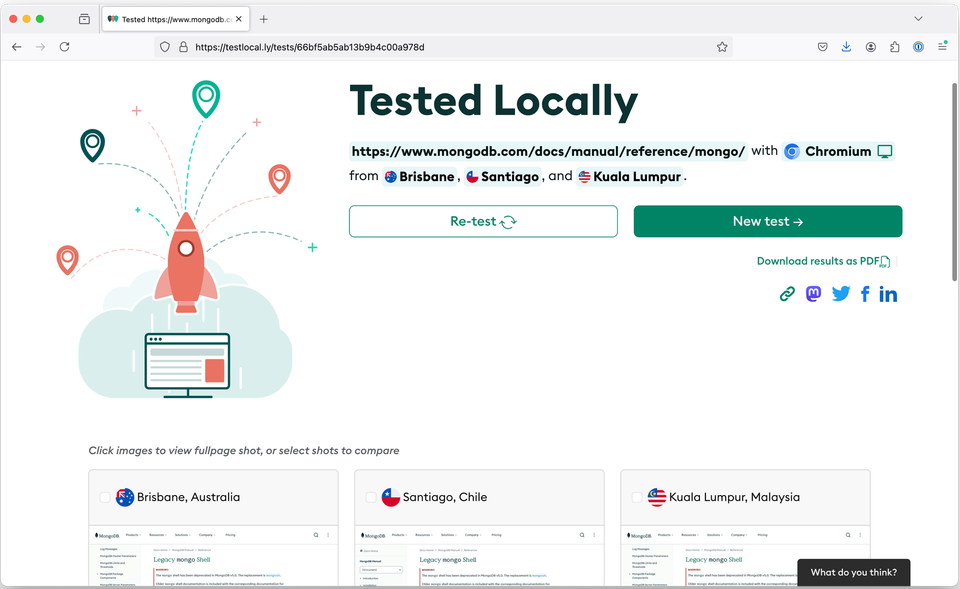Viewport: 960px width, 589px height.
Task: Select the Santiago, Chile checkbox
Action: click(x=371, y=497)
